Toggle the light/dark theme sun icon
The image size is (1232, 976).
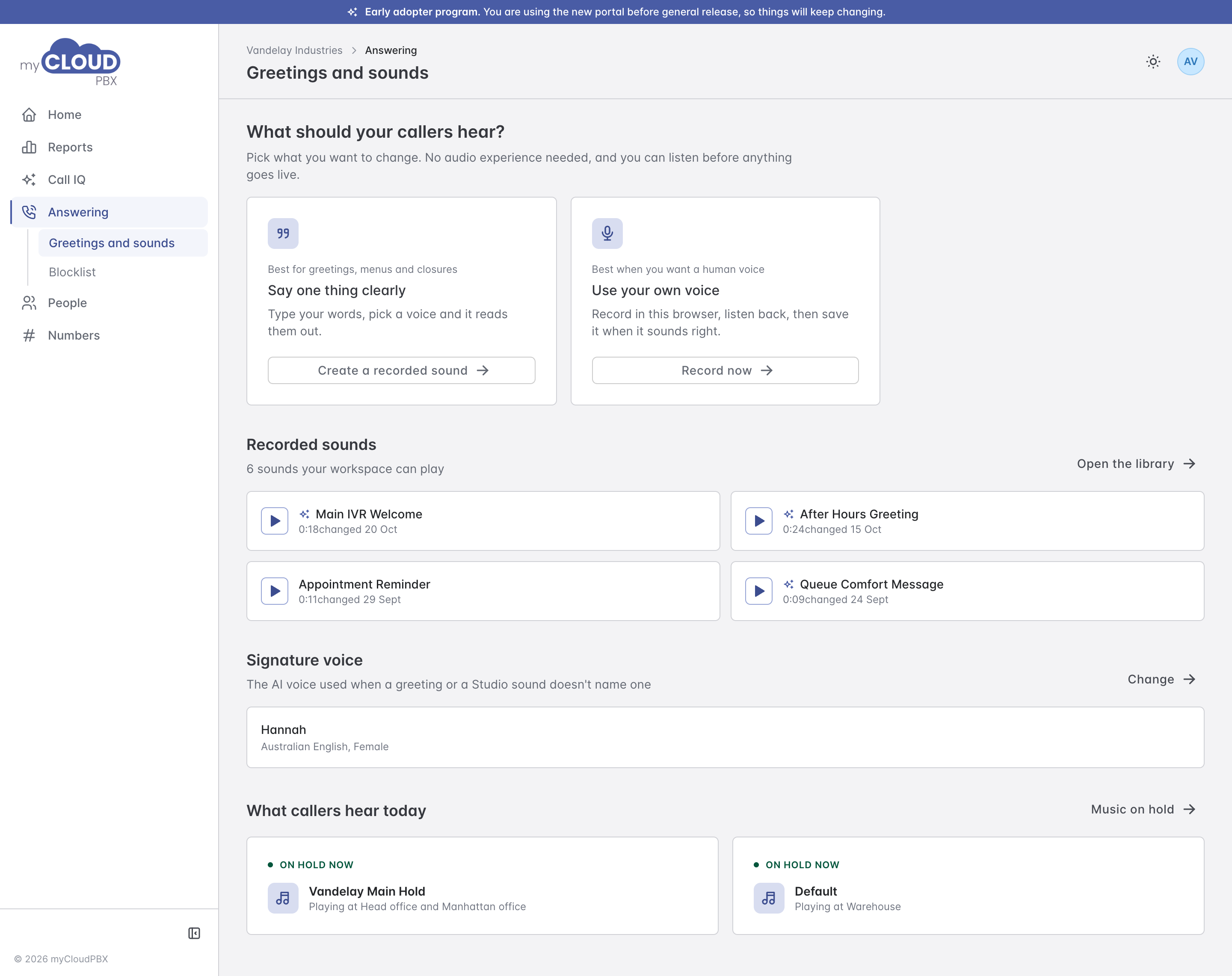click(1153, 62)
